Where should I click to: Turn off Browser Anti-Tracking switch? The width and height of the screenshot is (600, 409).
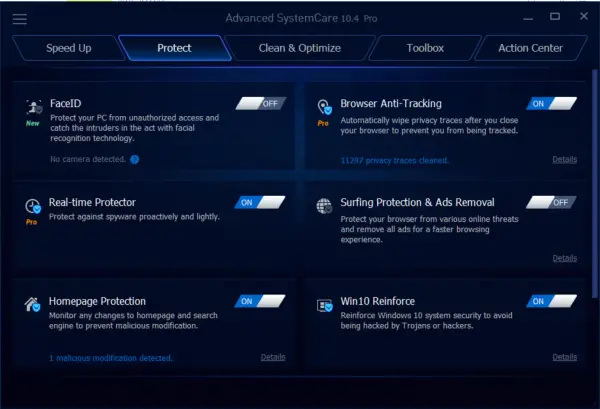[x=552, y=103]
